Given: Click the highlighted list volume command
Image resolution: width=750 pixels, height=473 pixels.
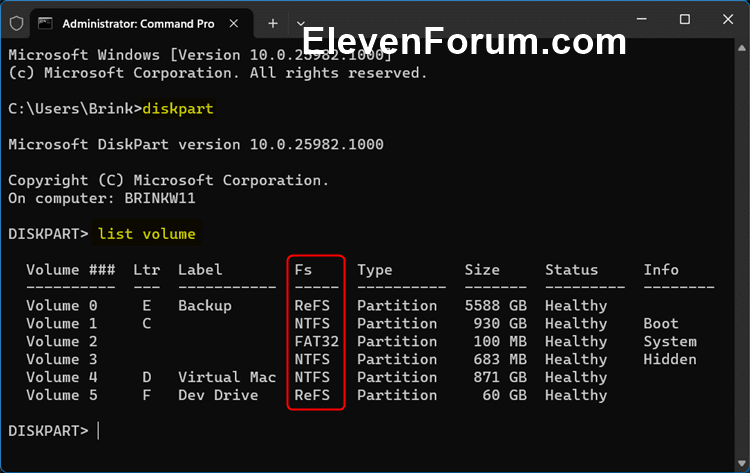Looking at the screenshot, I should (146, 234).
